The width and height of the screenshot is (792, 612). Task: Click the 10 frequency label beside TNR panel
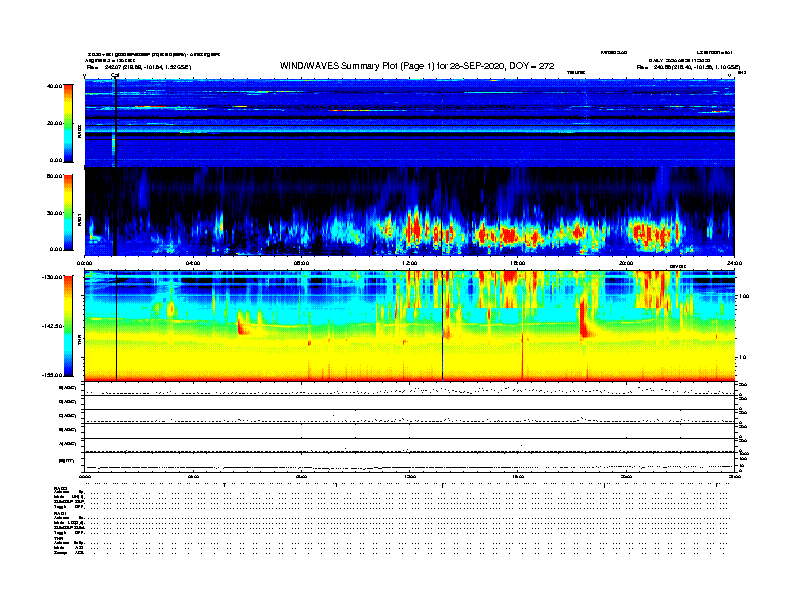pyautogui.click(x=742, y=357)
